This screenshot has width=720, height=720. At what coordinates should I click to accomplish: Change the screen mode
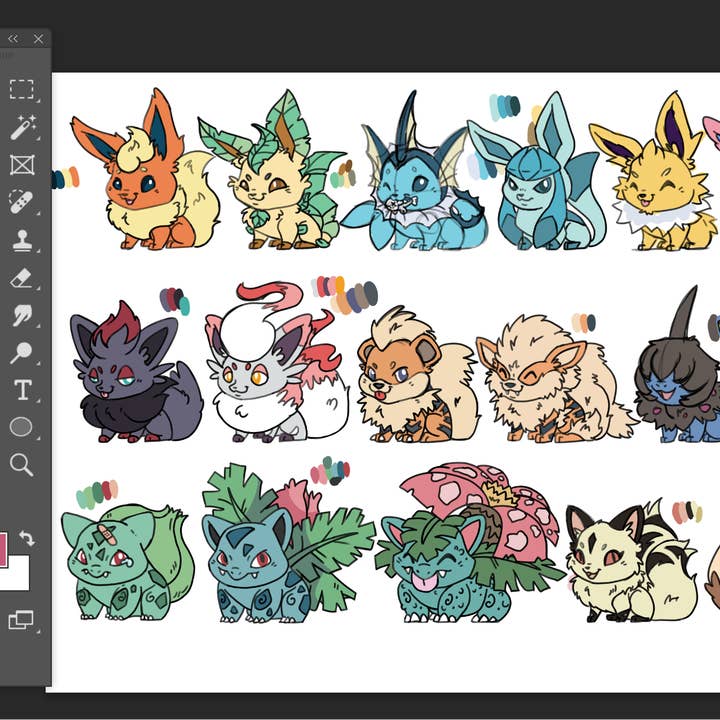pos(21,620)
